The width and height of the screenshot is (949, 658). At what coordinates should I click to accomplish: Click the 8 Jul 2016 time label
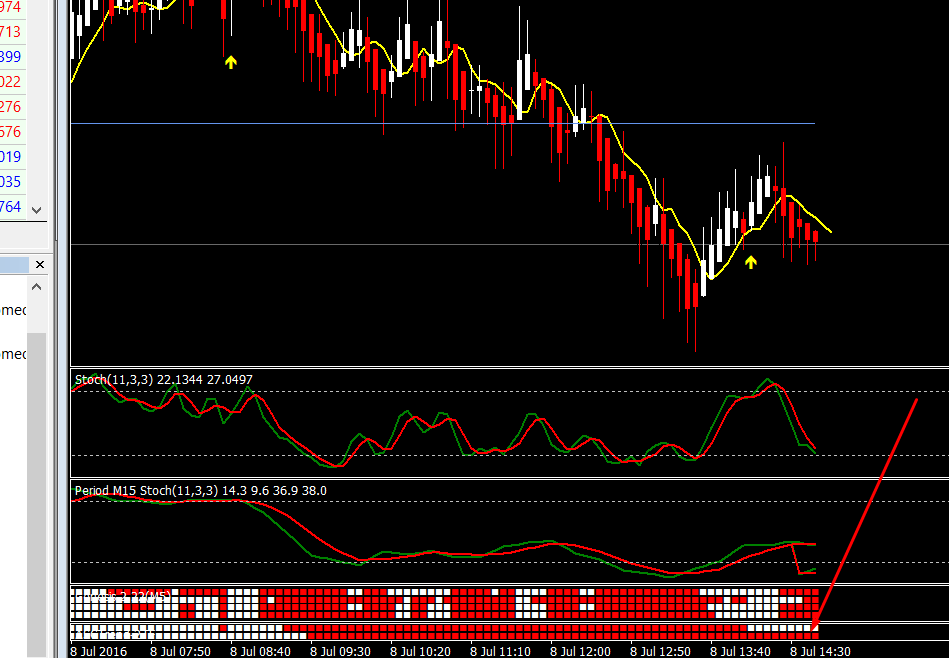(x=99, y=651)
